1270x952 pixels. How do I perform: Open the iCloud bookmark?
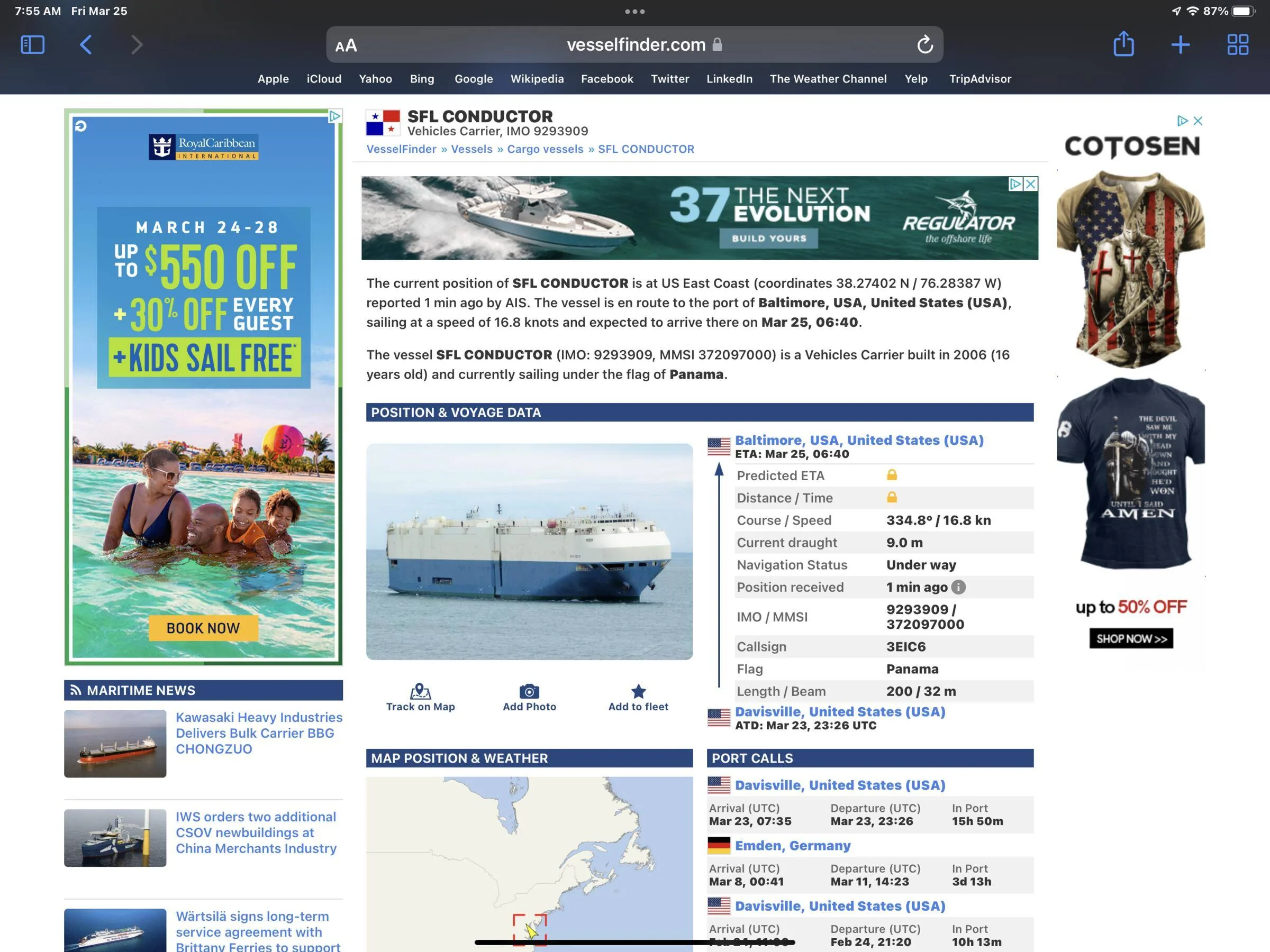coord(324,79)
